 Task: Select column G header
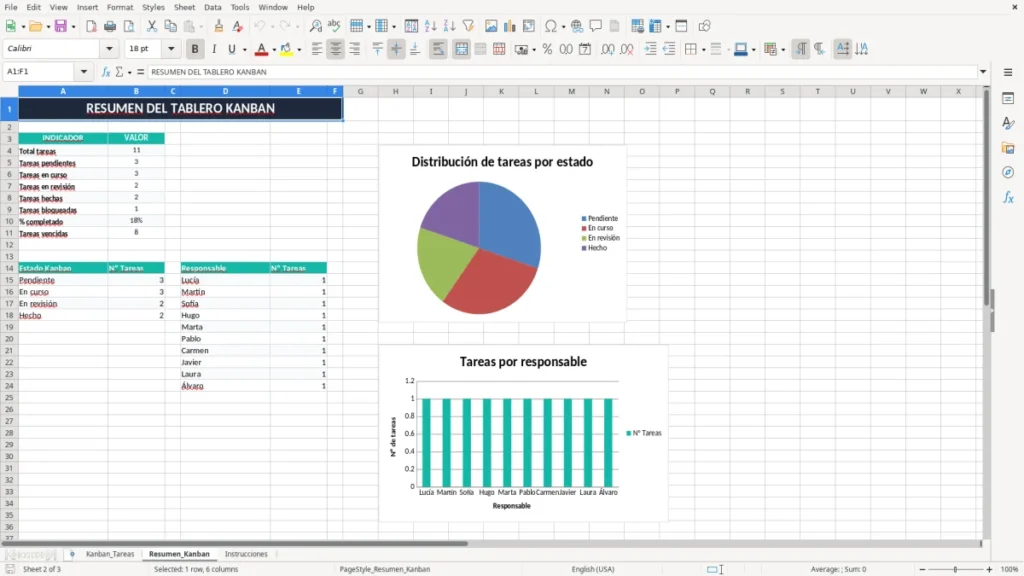360,91
